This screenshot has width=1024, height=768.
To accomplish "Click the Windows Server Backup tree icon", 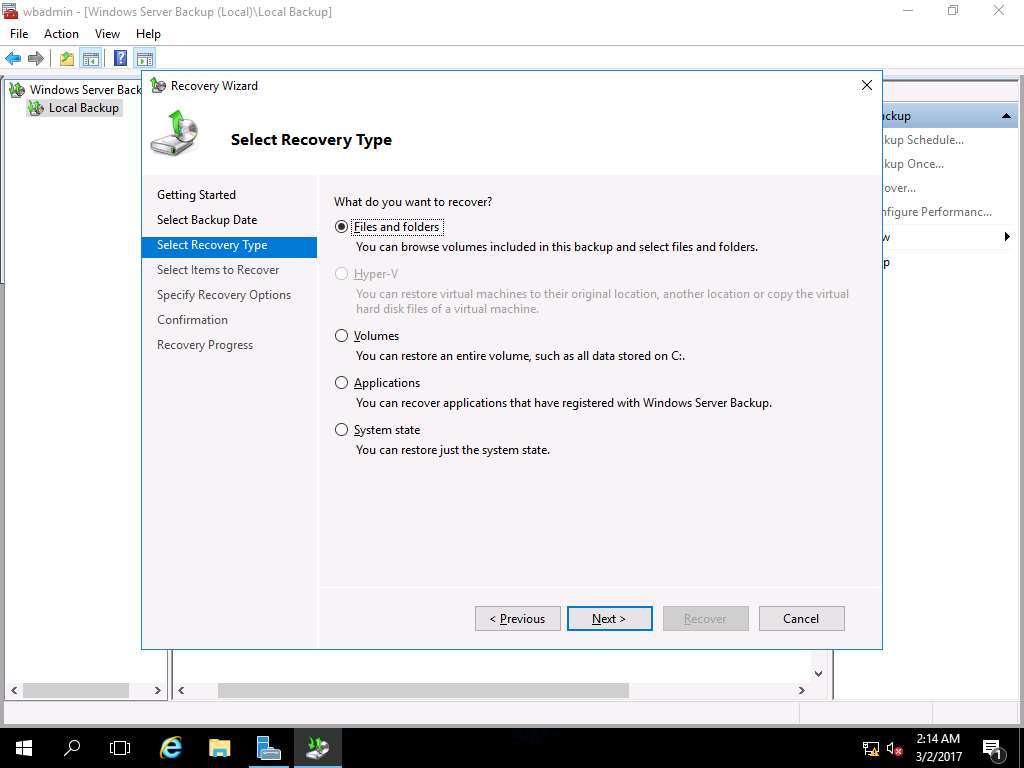I will [17, 89].
